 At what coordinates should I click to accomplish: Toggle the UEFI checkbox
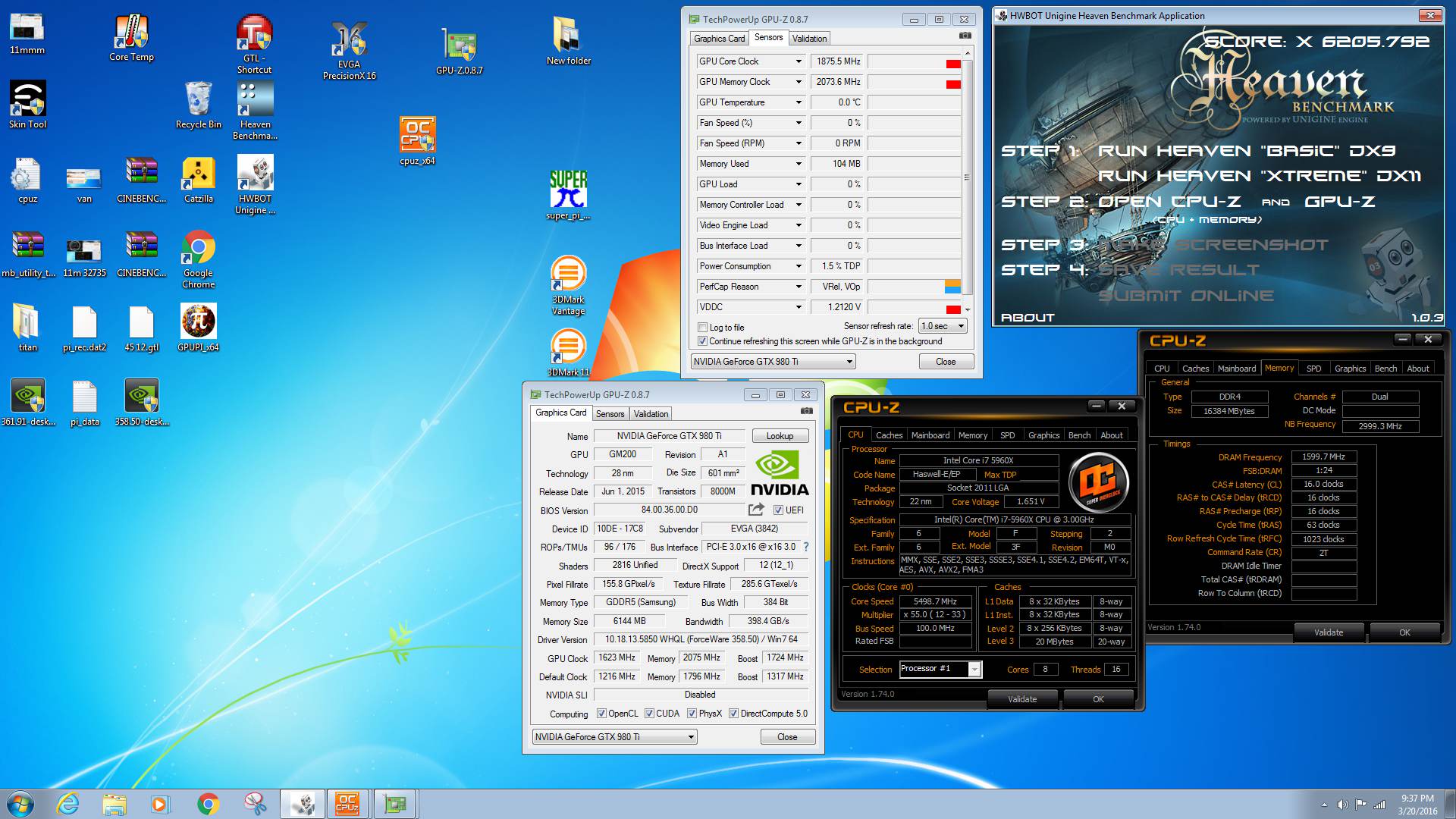tap(777, 510)
